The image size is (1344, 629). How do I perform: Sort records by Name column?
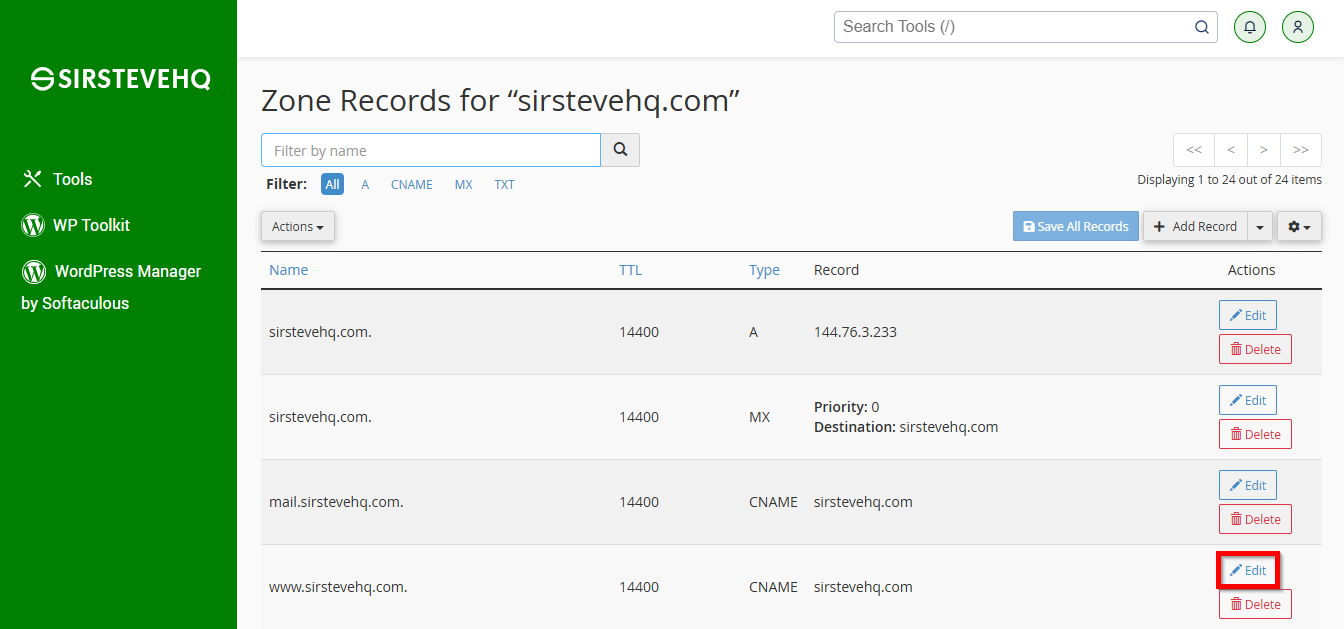click(x=288, y=270)
